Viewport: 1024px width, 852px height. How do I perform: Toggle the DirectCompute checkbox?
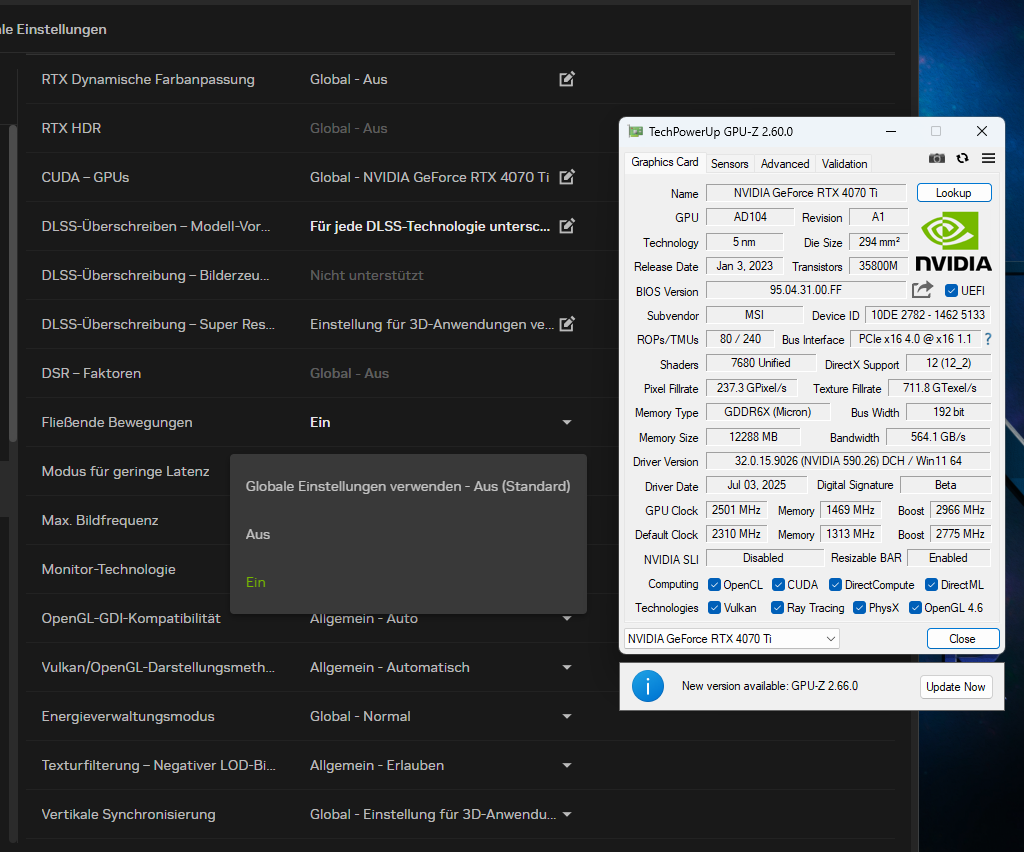[x=835, y=584]
